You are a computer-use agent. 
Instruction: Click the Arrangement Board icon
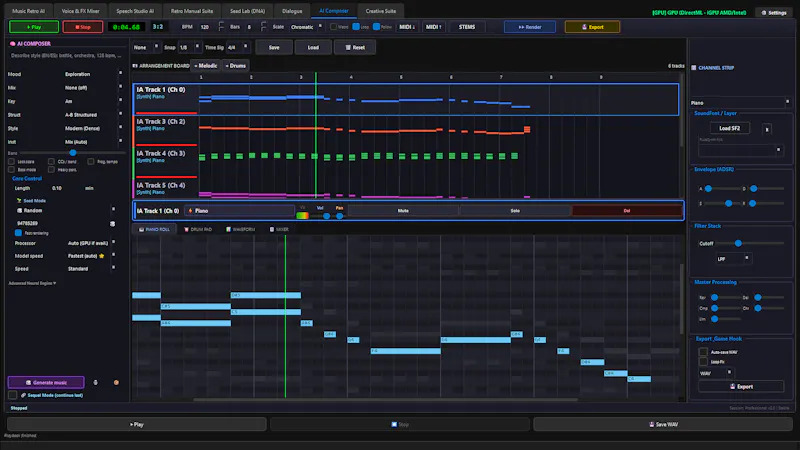pyautogui.click(x=135, y=66)
